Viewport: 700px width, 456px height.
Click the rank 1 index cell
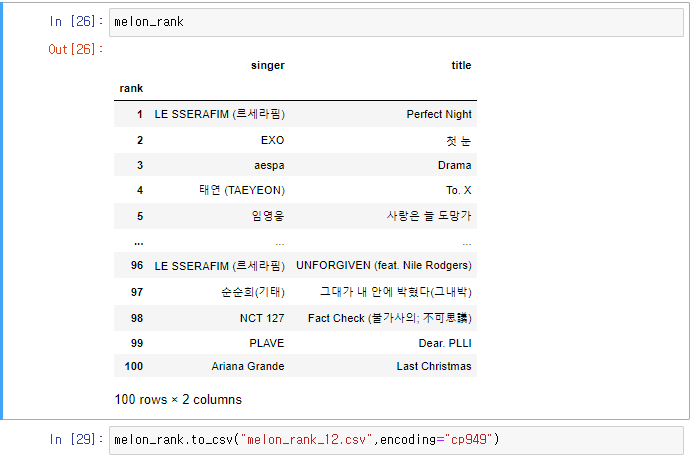[x=140, y=114]
